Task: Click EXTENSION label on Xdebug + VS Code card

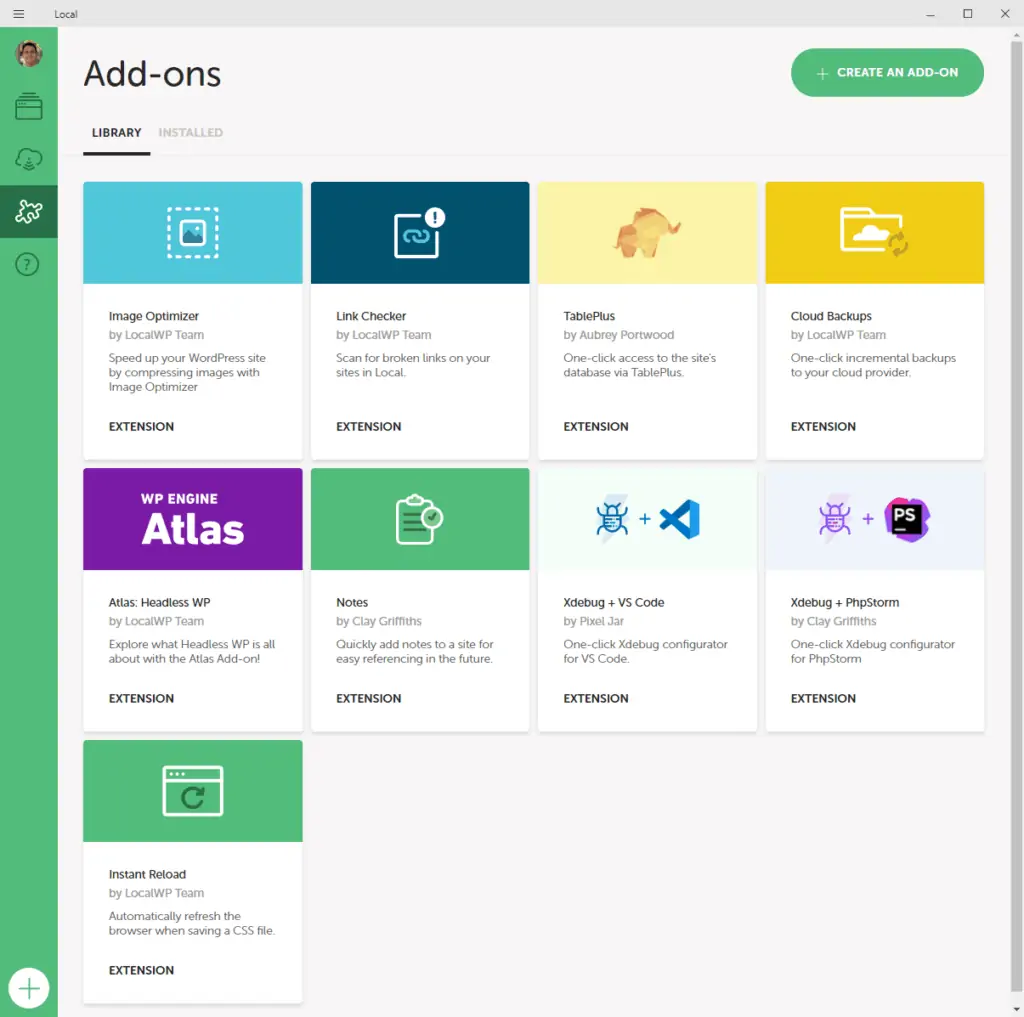Action: [x=596, y=698]
